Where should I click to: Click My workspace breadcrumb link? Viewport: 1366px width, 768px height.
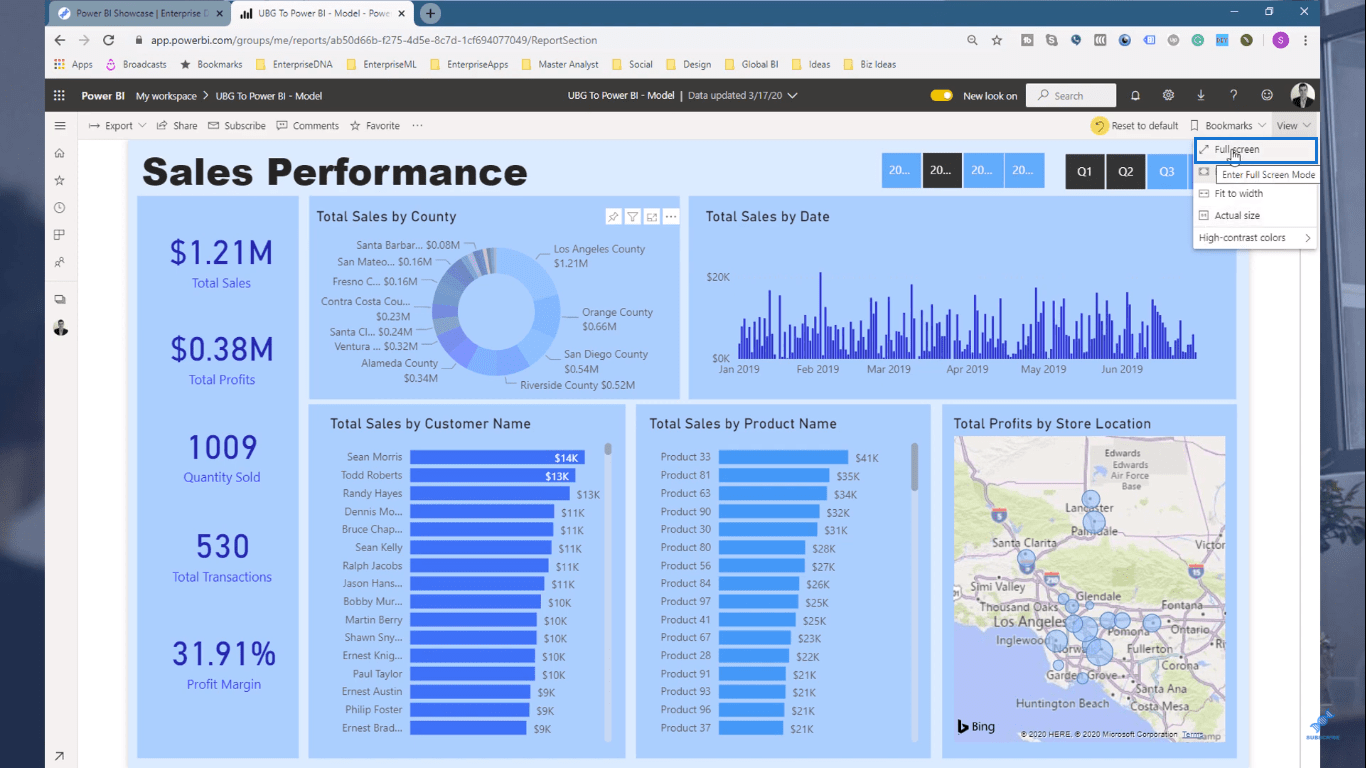[166, 96]
